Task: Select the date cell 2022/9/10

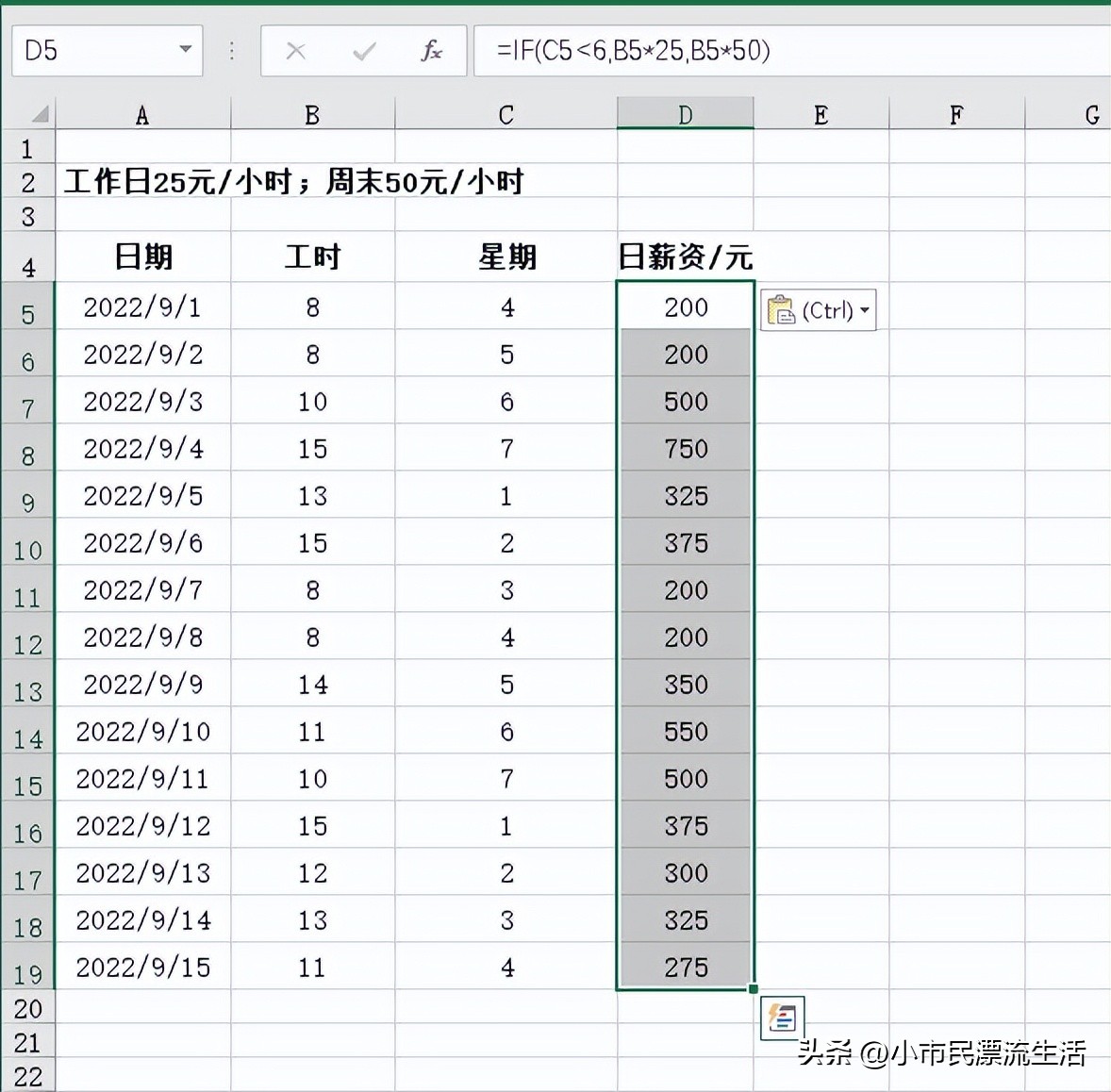Action: [143, 731]
